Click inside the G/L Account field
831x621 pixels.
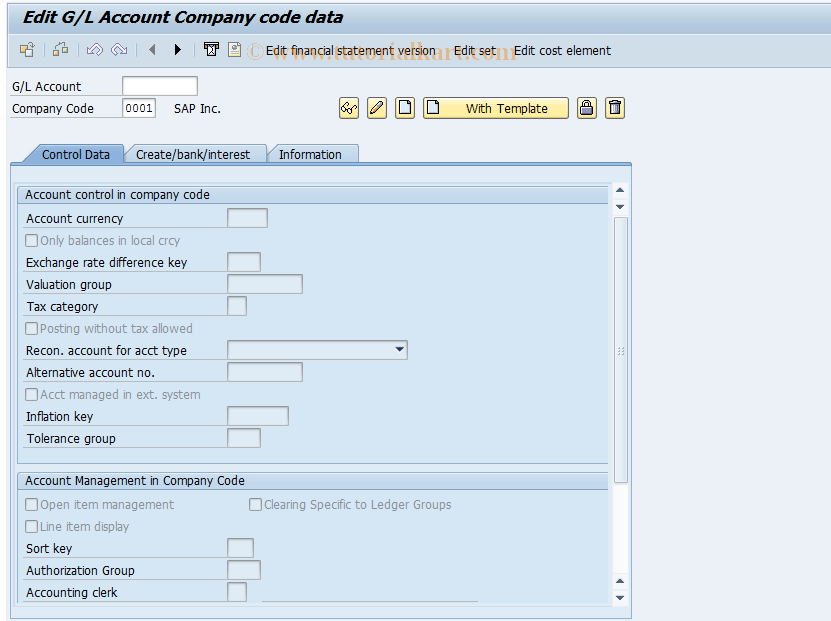[x=159, y=86]
